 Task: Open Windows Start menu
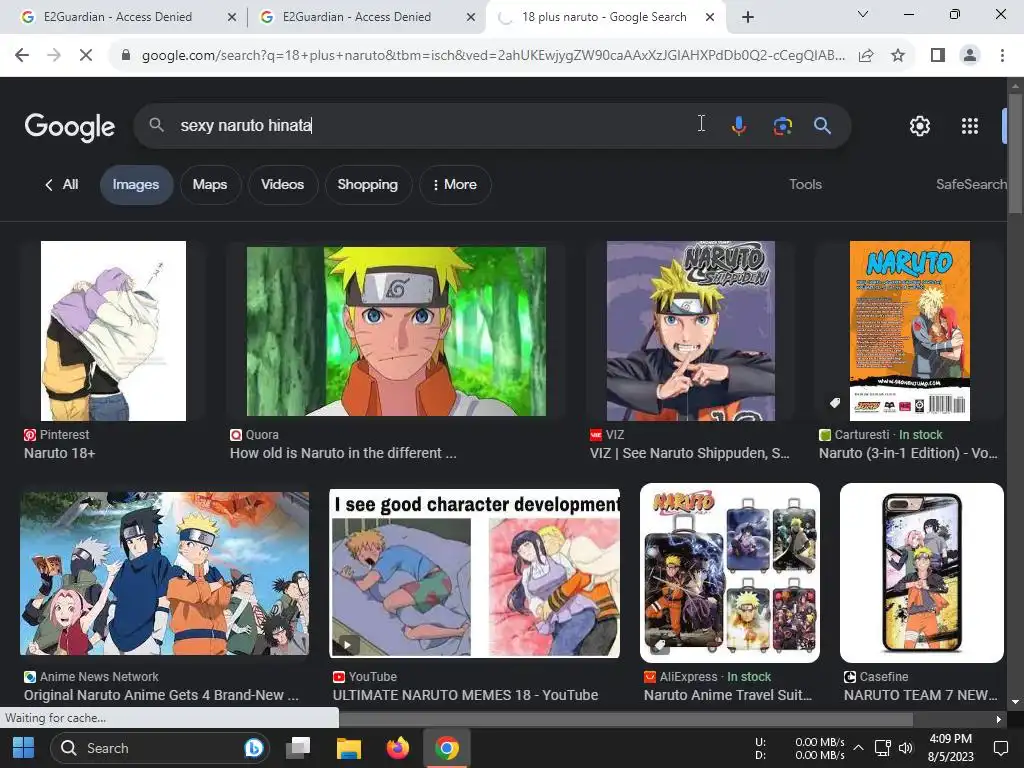click(x=24, y=748)
